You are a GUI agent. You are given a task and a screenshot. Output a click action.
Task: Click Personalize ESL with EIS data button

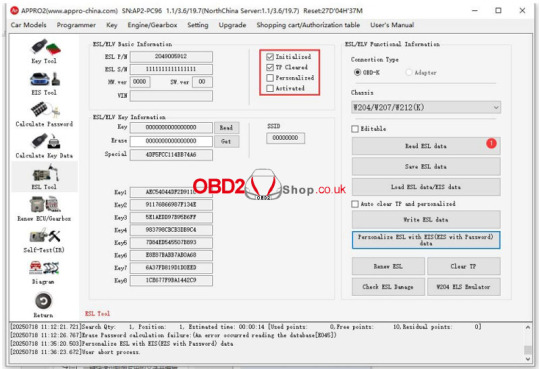tap(426, 240)
